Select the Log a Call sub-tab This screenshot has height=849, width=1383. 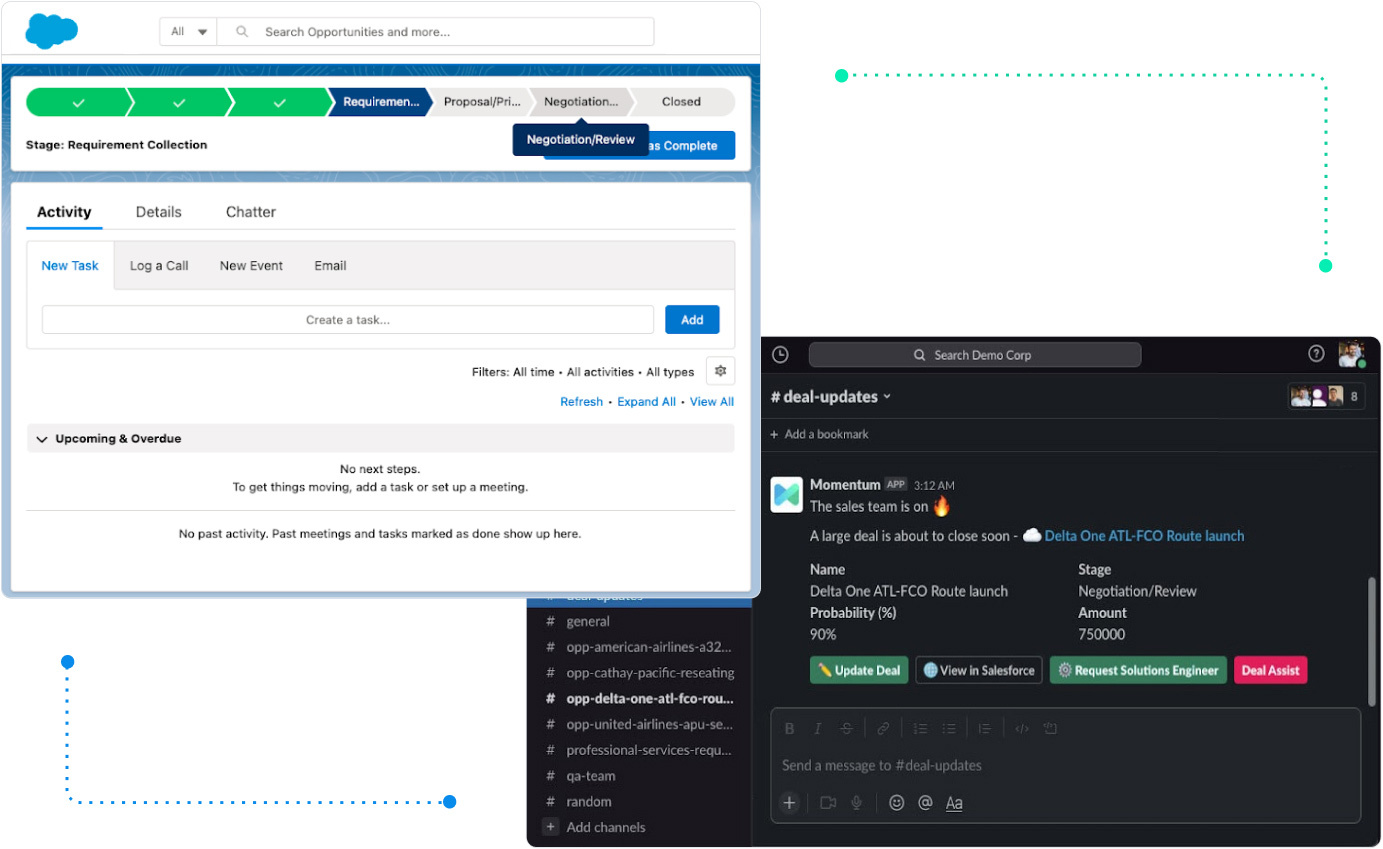tap(159, 265)
